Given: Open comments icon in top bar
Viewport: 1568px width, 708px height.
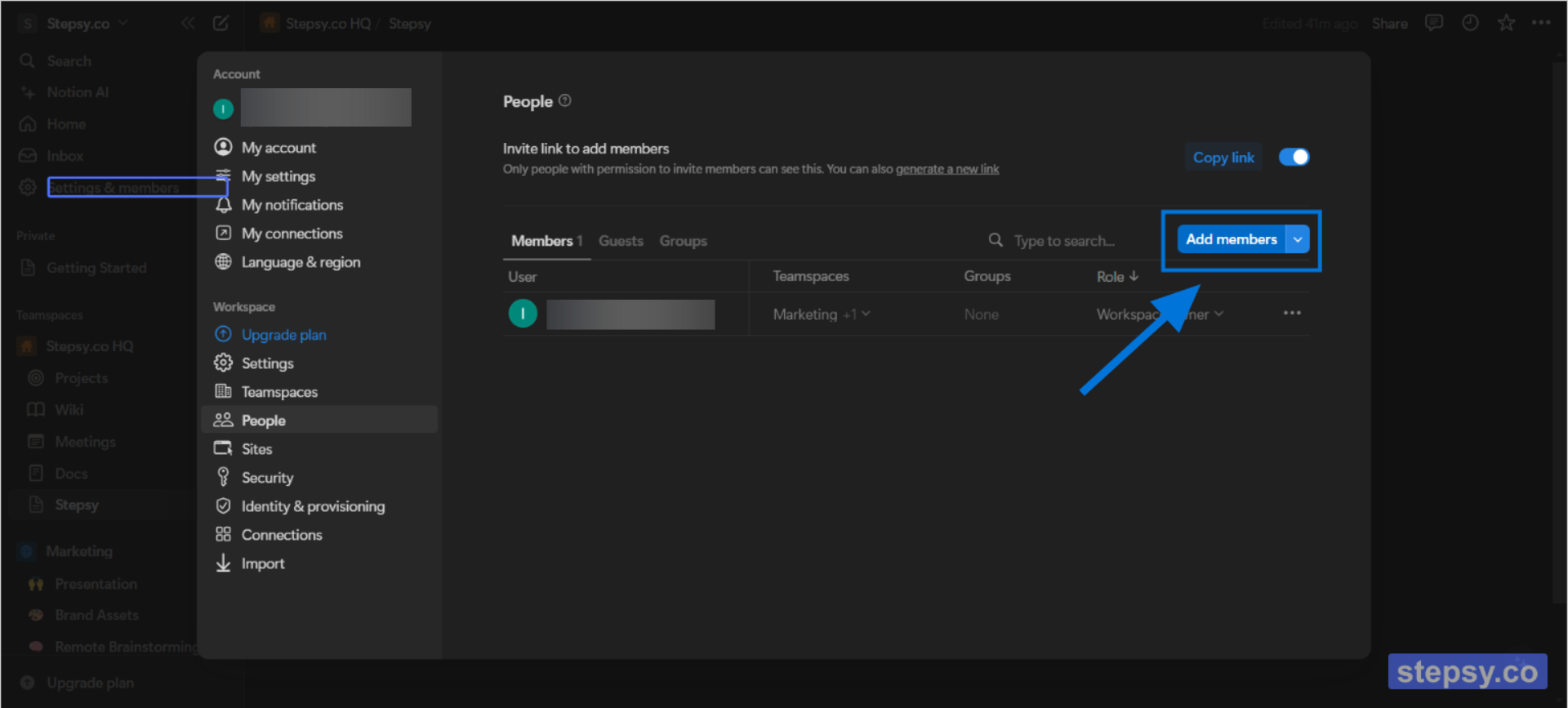Looking at the screenshot, I should 1434,23.
